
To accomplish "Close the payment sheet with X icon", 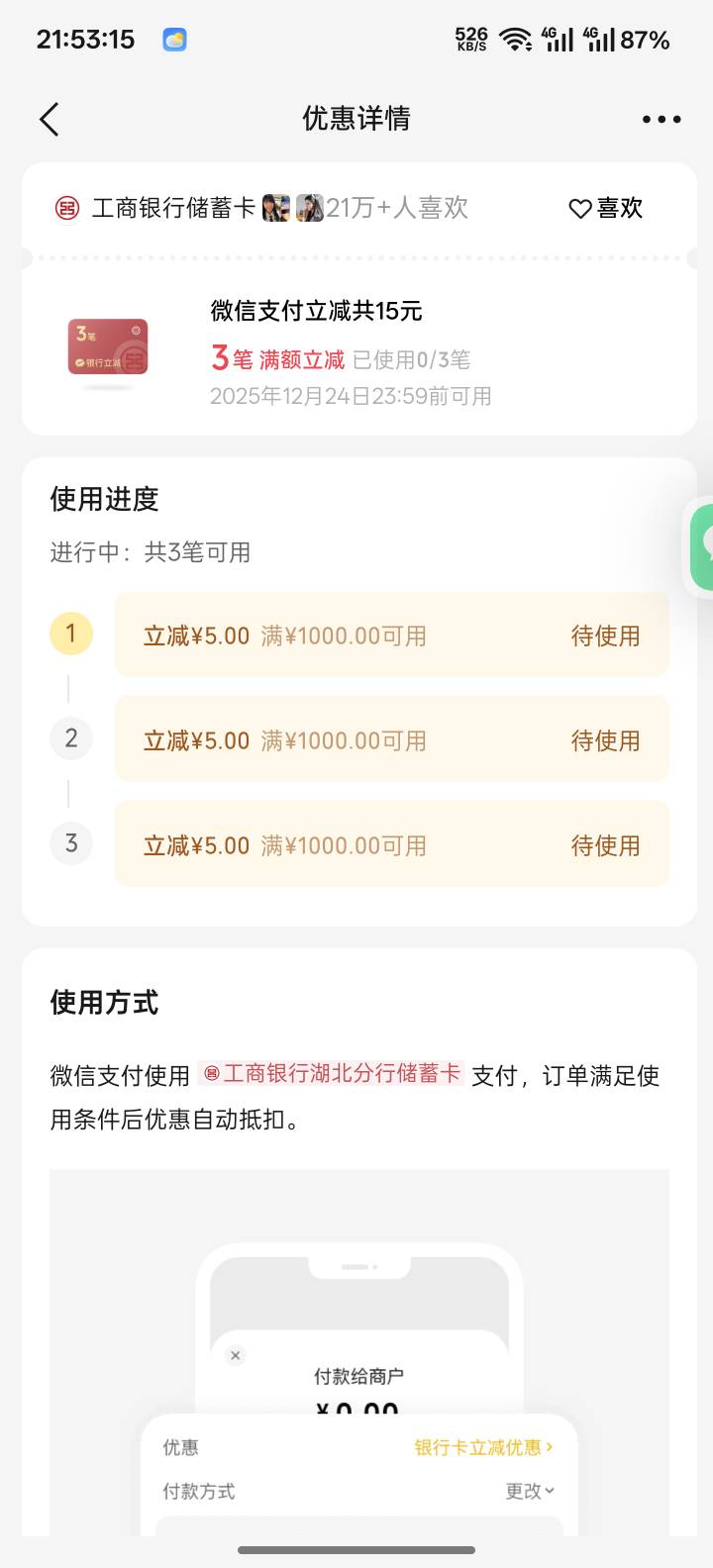I will pos(236,1356).
